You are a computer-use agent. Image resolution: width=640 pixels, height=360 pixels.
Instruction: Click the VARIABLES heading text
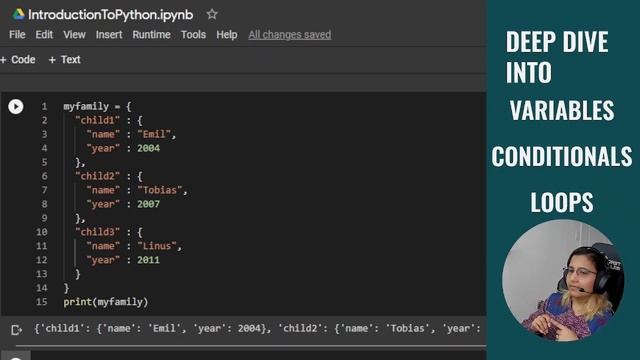pyautogui.click(x=562, y=111)
